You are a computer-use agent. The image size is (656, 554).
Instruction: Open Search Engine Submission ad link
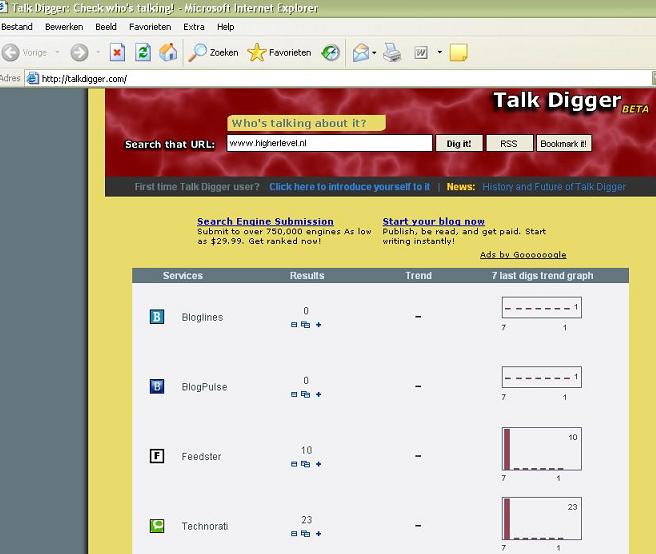click(265, 221)
